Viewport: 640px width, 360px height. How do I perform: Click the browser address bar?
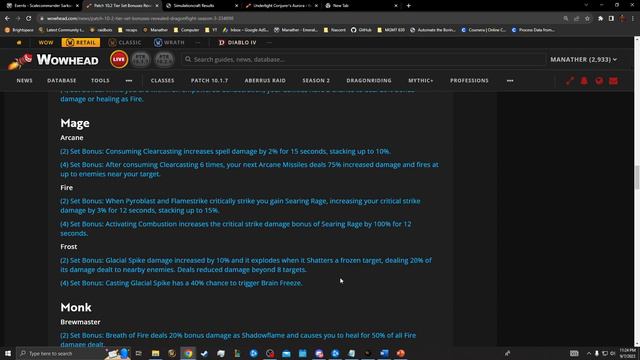302,18
